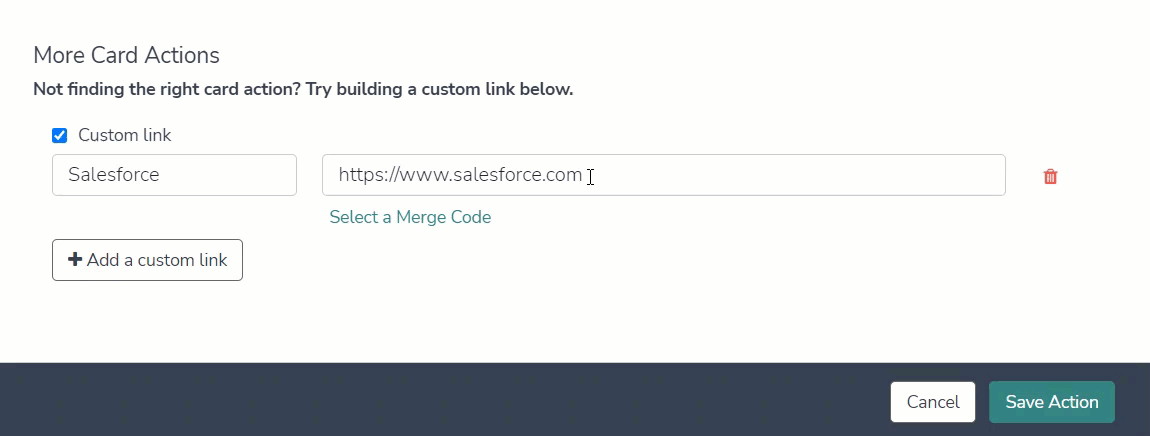Click the word Salesforce in the name box
1150x436 pixels.
click(x=114, y=175)
